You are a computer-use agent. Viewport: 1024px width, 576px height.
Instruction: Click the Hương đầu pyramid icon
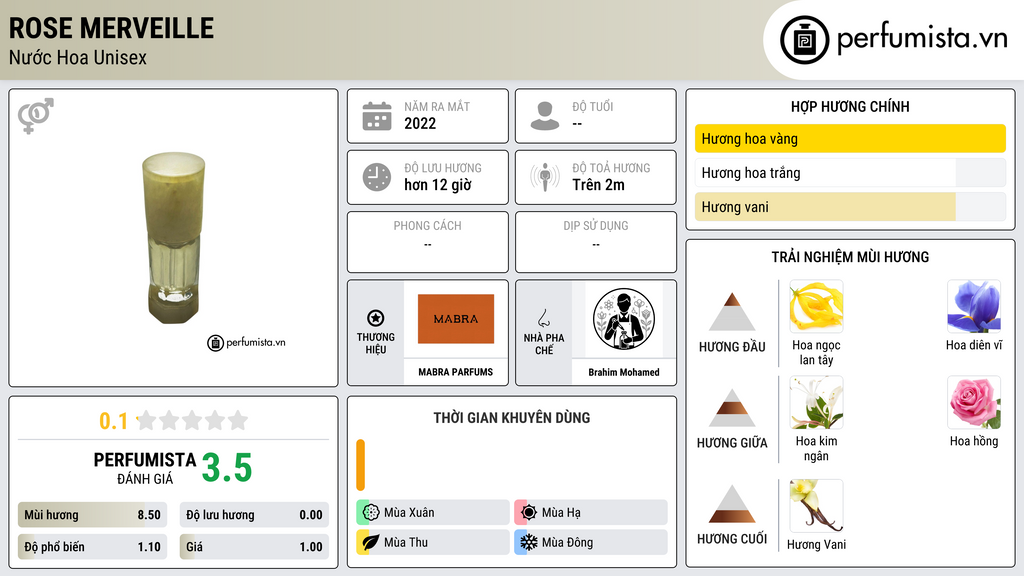tap(732, 312)
